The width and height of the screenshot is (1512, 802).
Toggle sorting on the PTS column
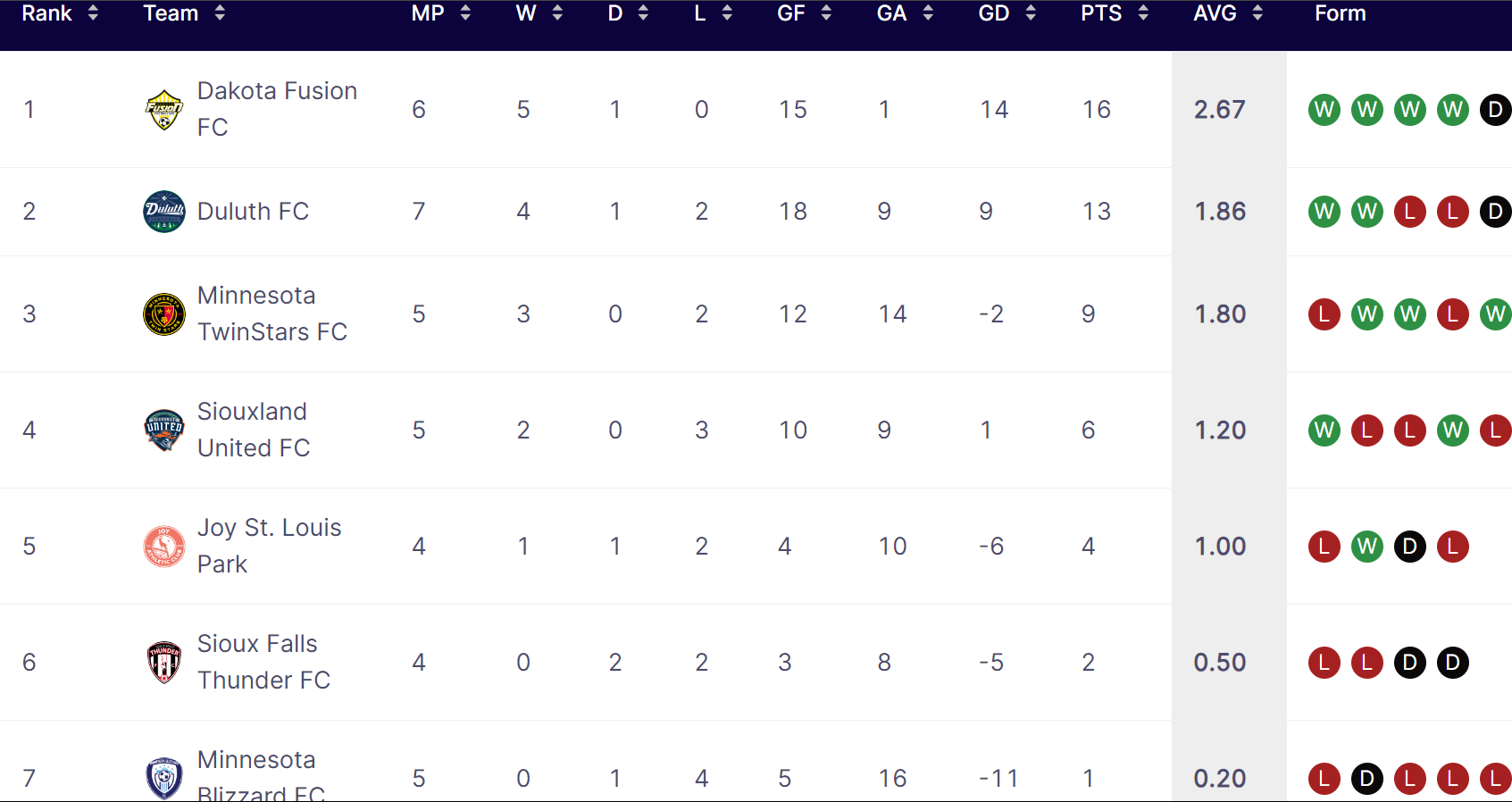pyautogui.click(x=1144, y=13)
